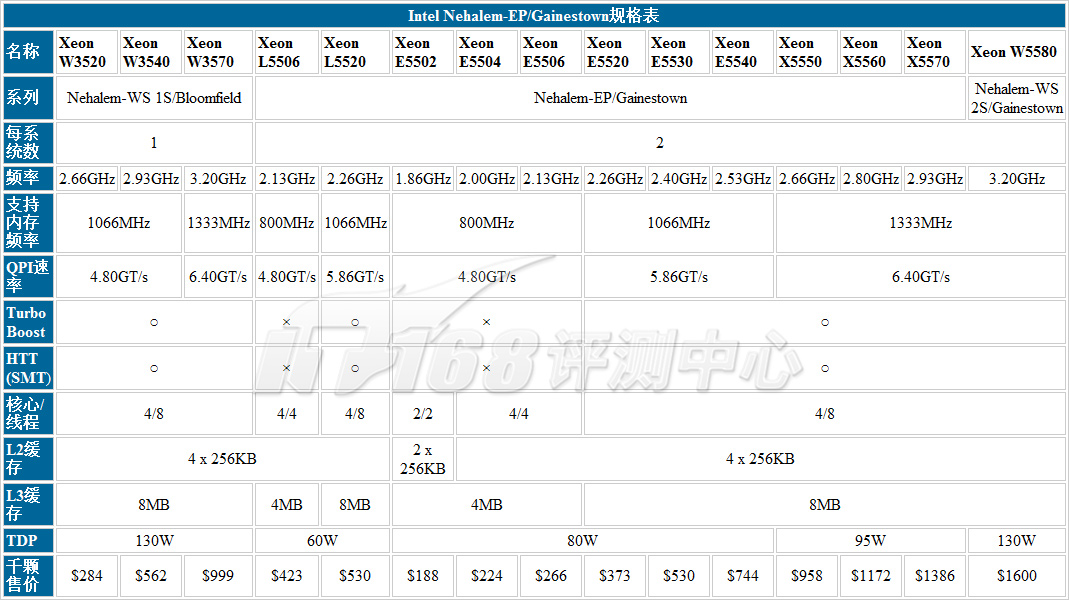
Task: Select the "Xeon W3570" name cell
Action: [x=218, y=52]
